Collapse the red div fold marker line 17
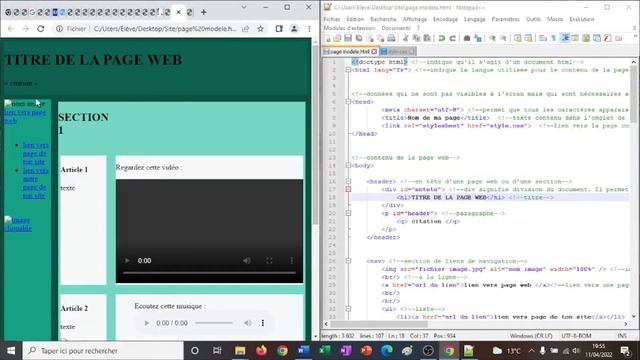 pos(348,189)
